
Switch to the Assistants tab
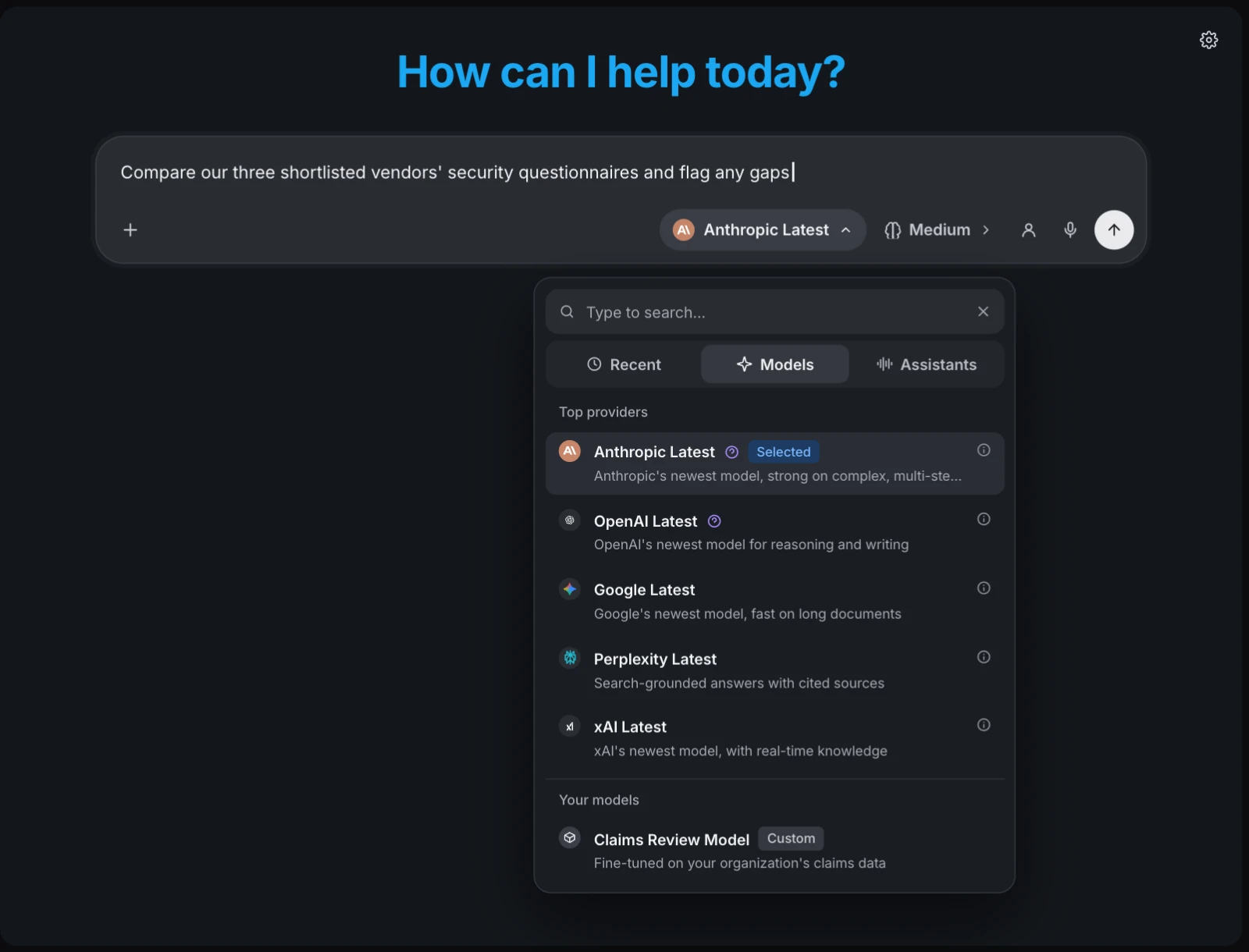[x=927, y=364]
